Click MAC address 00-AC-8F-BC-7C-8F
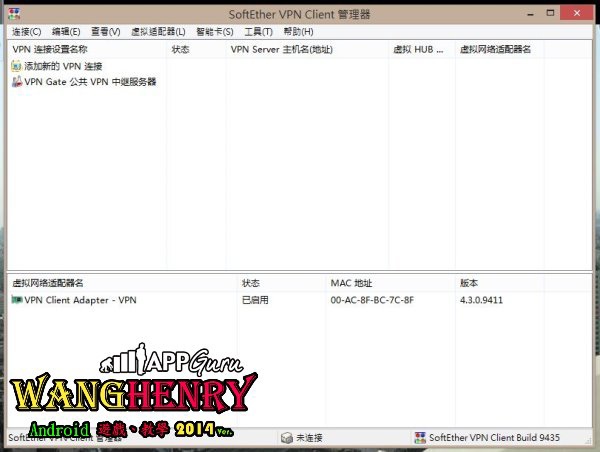The height and width of the screenshot is (452, 600). tap(372, 300)
